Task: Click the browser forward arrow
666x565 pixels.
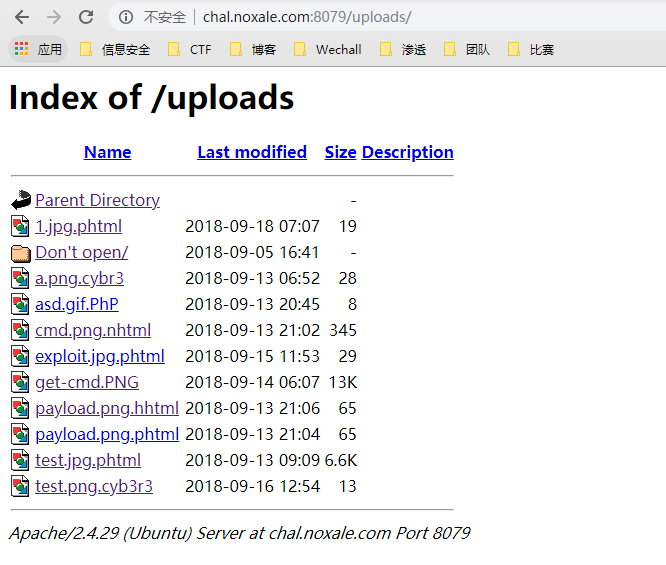Action: (x=54, y=17)
